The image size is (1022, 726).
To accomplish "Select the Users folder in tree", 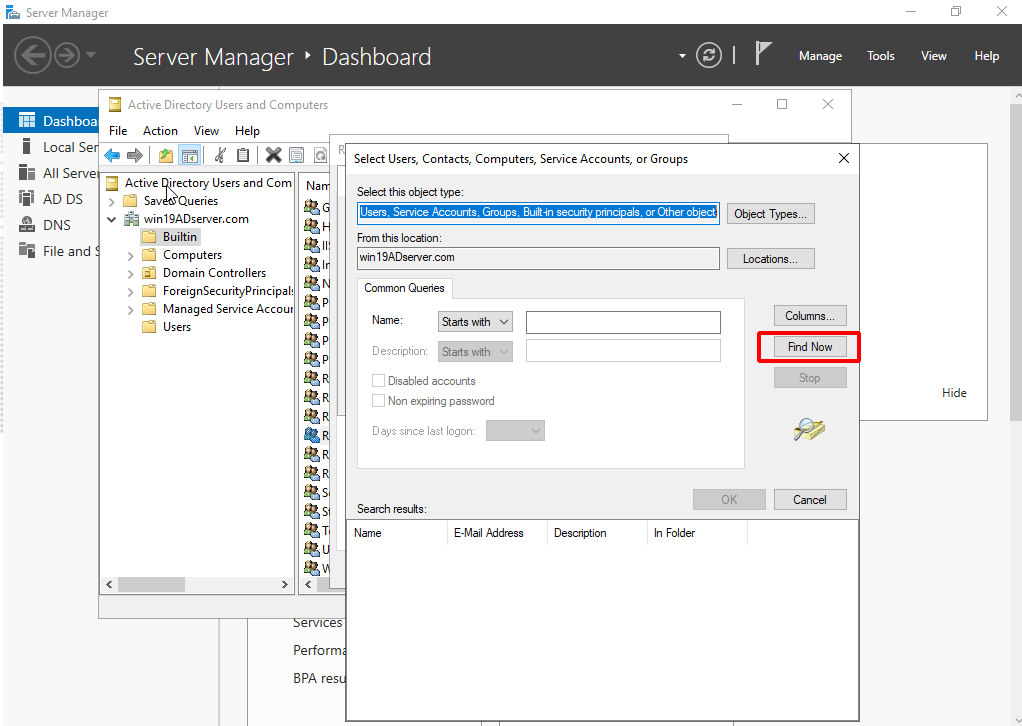I will point(176,327).
